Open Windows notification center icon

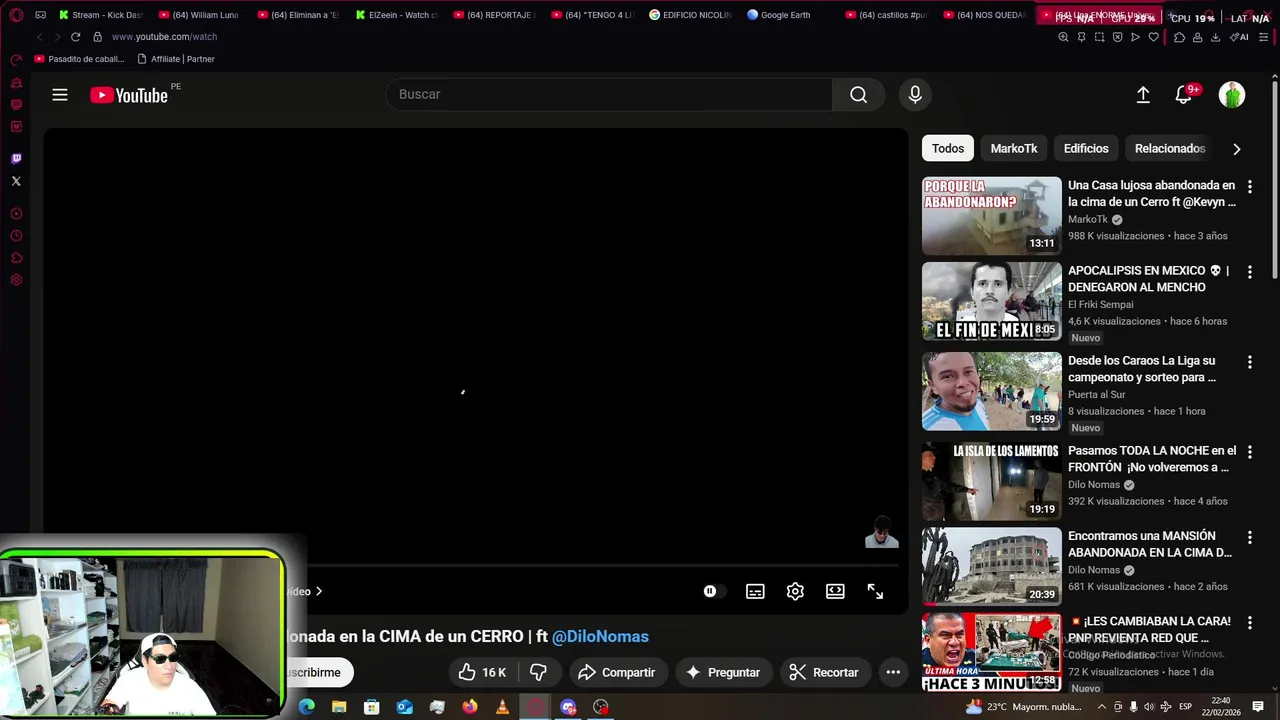click(1258, 707)
